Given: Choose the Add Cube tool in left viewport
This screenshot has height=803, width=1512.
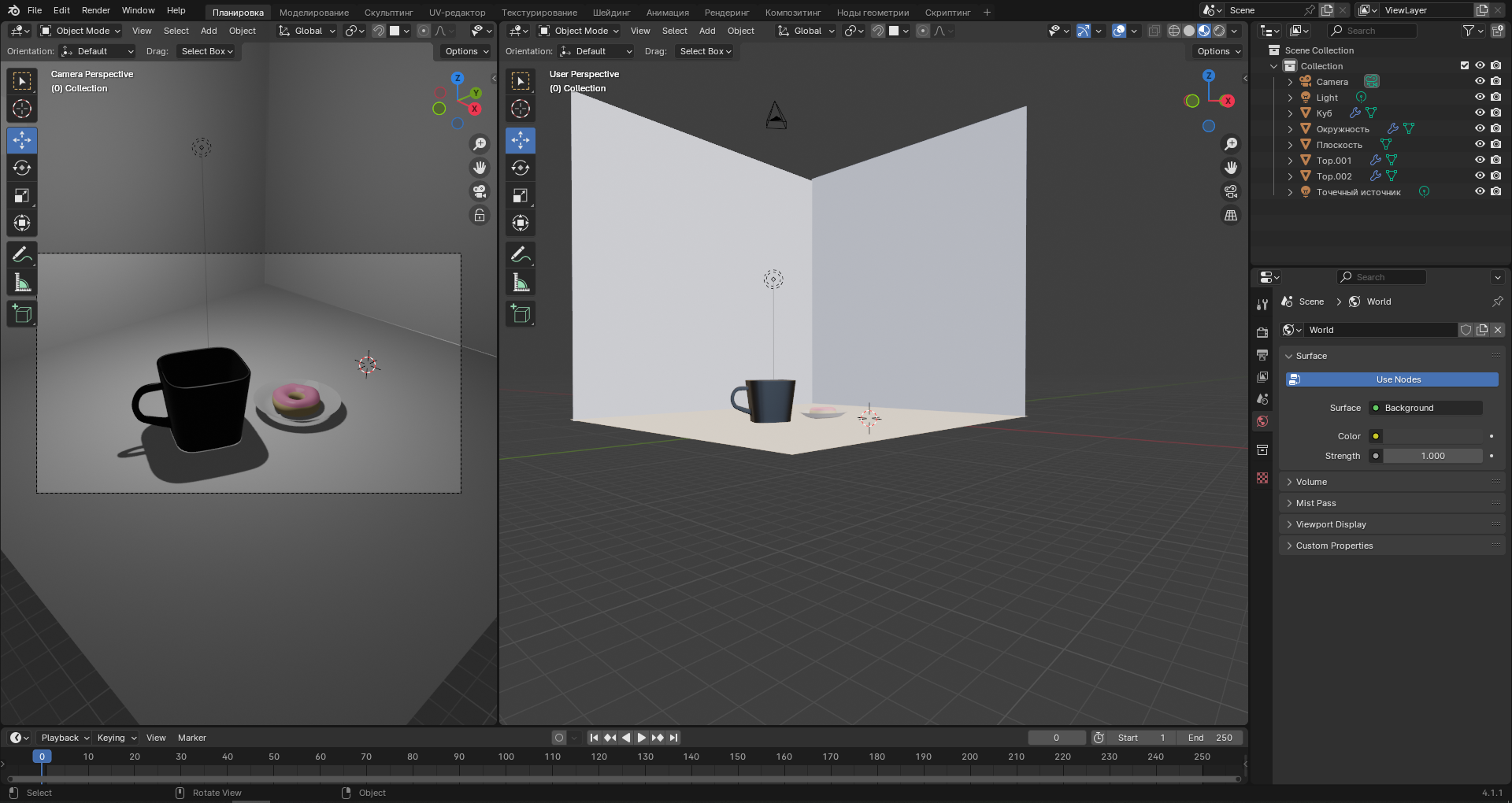Looking at the screenshot, I should (x=22, y=313).
